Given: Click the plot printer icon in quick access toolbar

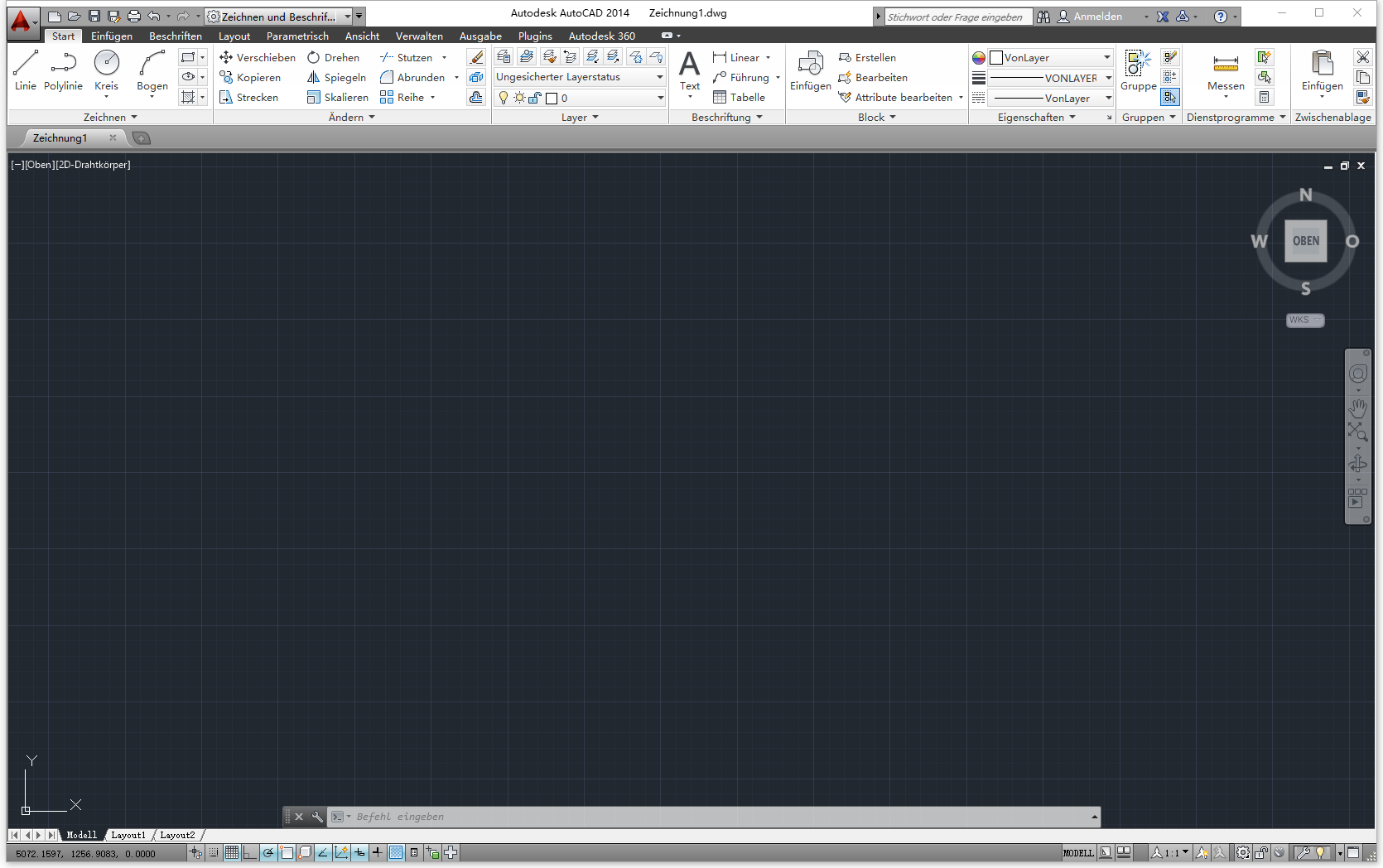Looking at the screenshot, I should (134, 16).
